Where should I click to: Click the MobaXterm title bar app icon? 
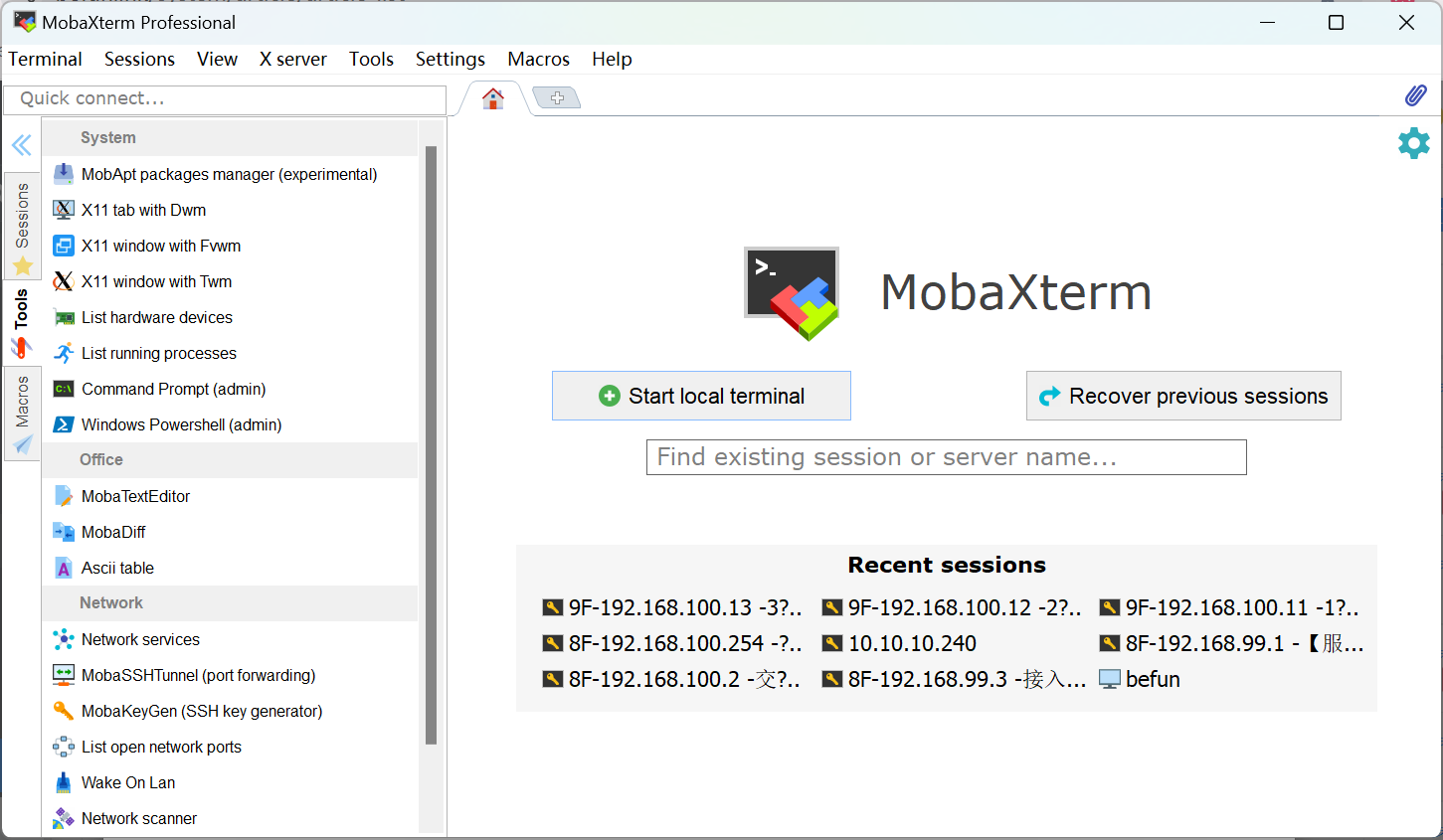pyautogui.click(x=24, y=21)
